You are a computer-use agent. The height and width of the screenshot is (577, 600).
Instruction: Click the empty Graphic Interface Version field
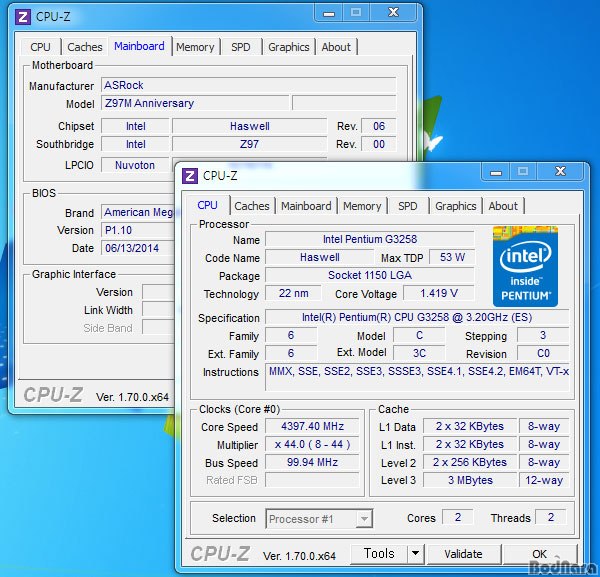[158, 292]
